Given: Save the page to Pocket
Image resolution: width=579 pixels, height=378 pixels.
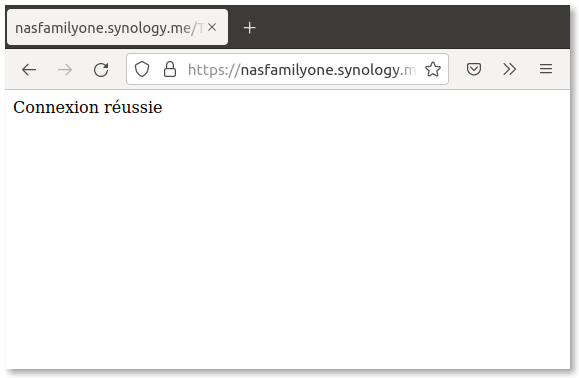Looking at the screenshot, I should 474,69.
